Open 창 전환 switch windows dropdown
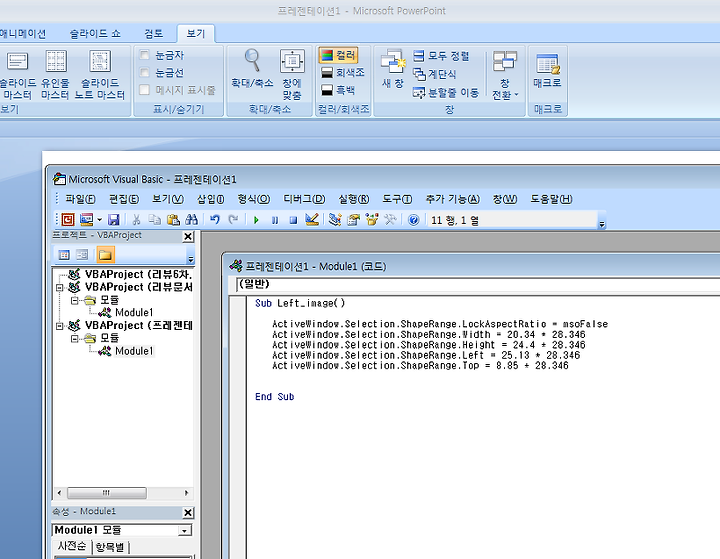Screen dimensions: 720x559 click(505, 75)
